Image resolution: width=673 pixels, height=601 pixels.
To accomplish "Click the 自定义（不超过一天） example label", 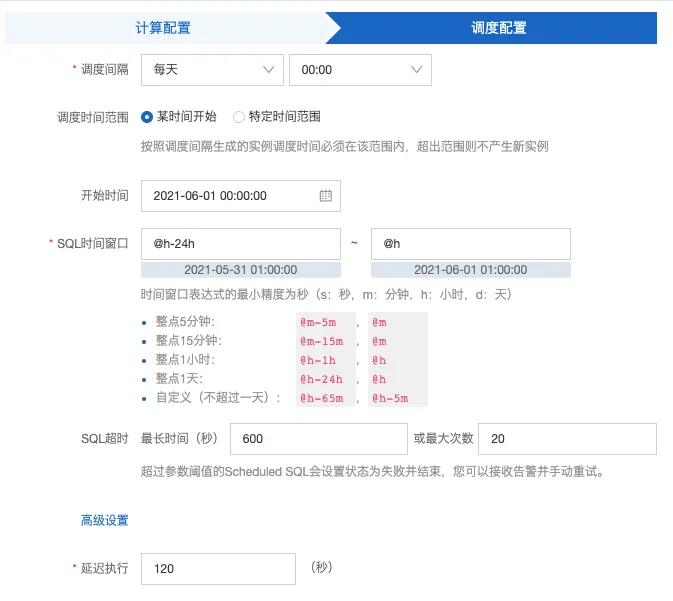I will coord(218,398).
